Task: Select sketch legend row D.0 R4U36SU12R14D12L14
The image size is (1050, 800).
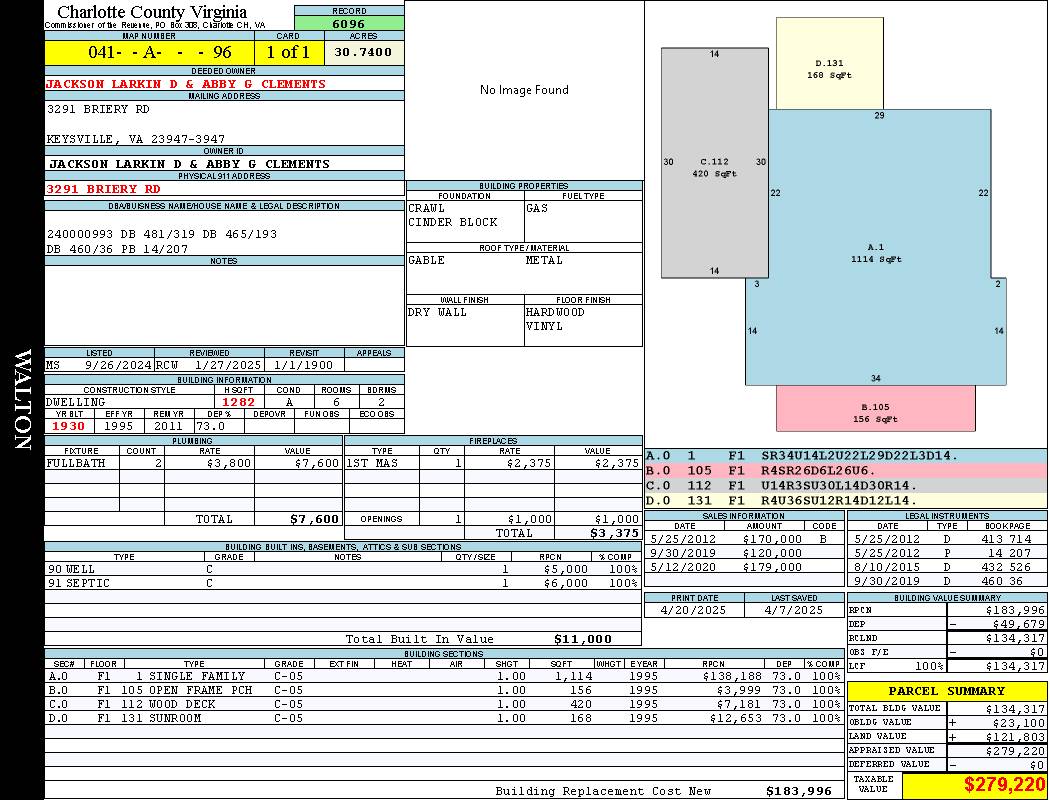Action: 846,500
